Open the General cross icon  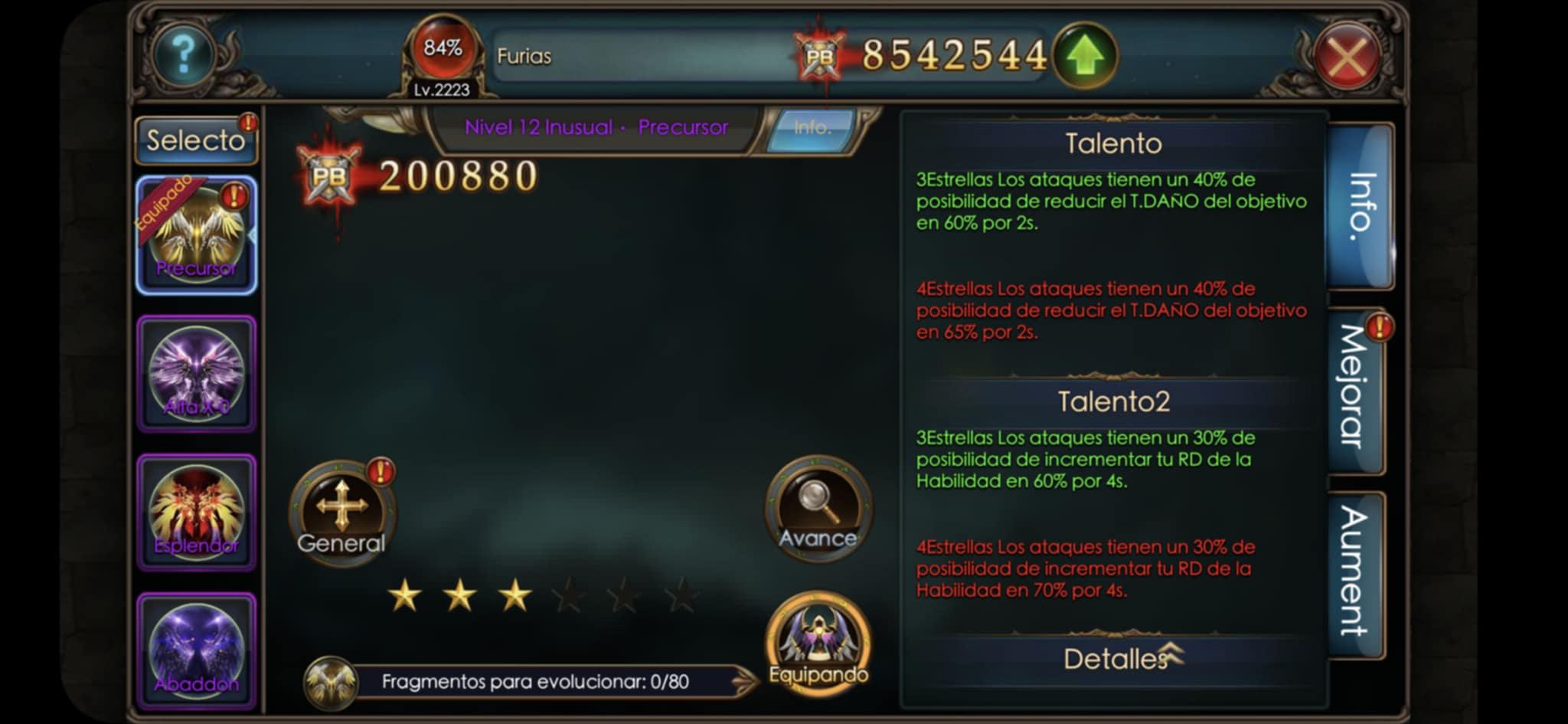click(x=341, y=510)
